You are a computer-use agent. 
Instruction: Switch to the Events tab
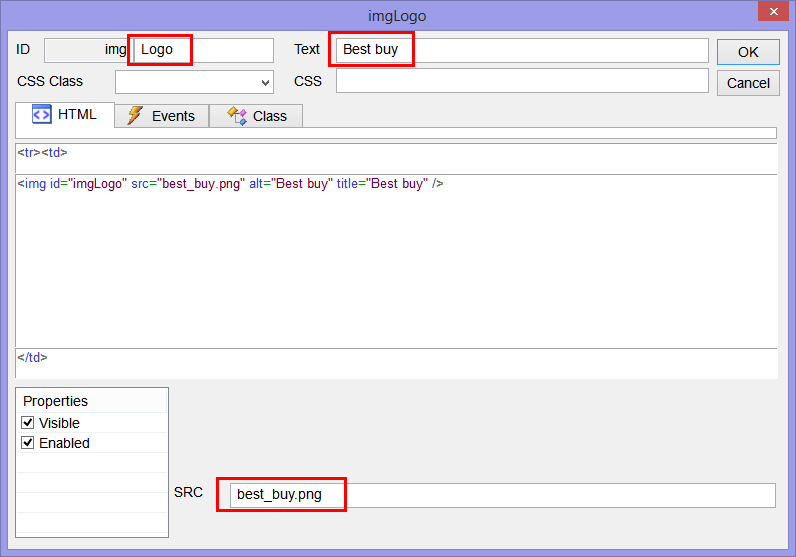(x=162, y=116)
